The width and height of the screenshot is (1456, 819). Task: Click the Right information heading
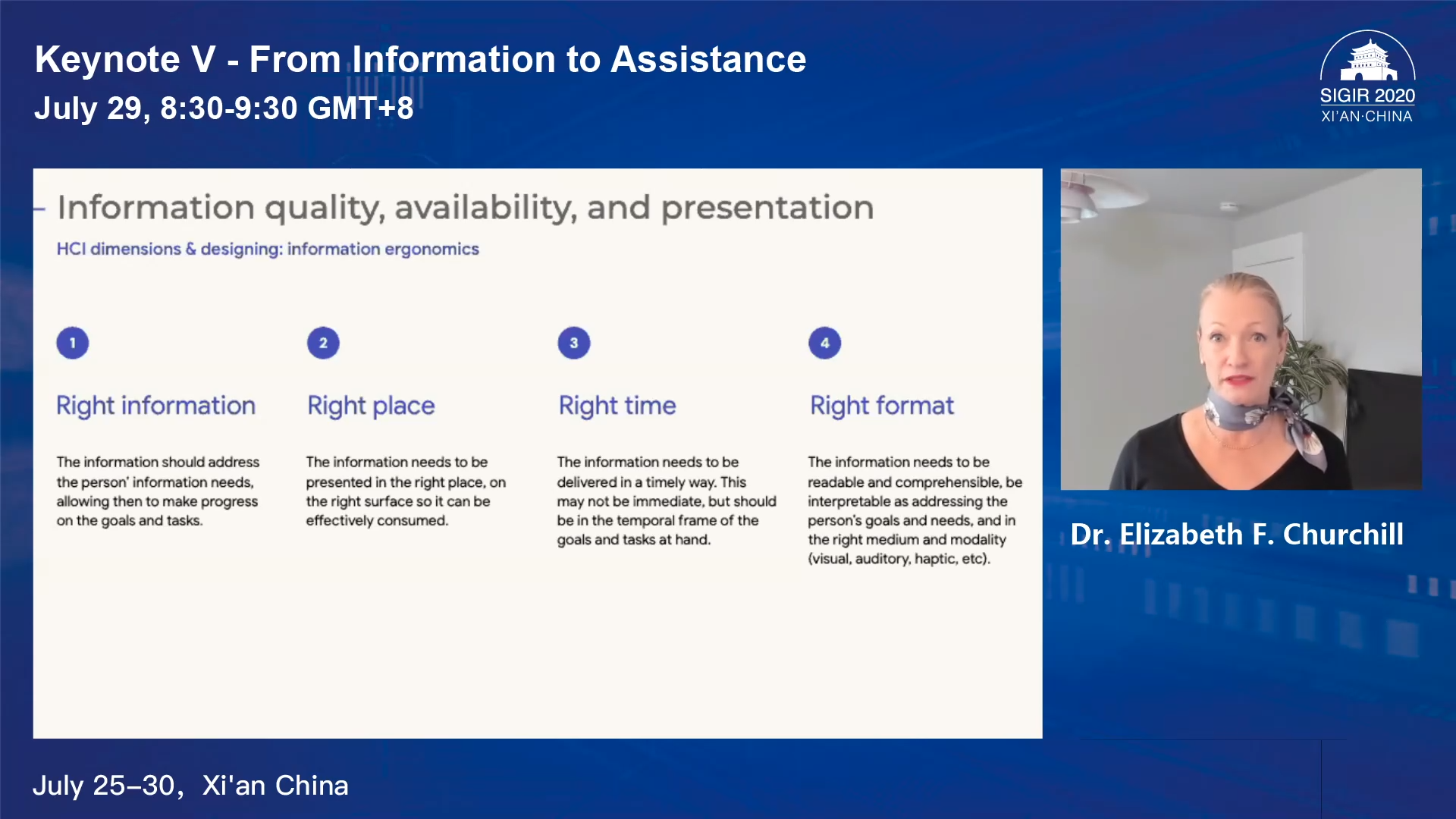[155, 406]
